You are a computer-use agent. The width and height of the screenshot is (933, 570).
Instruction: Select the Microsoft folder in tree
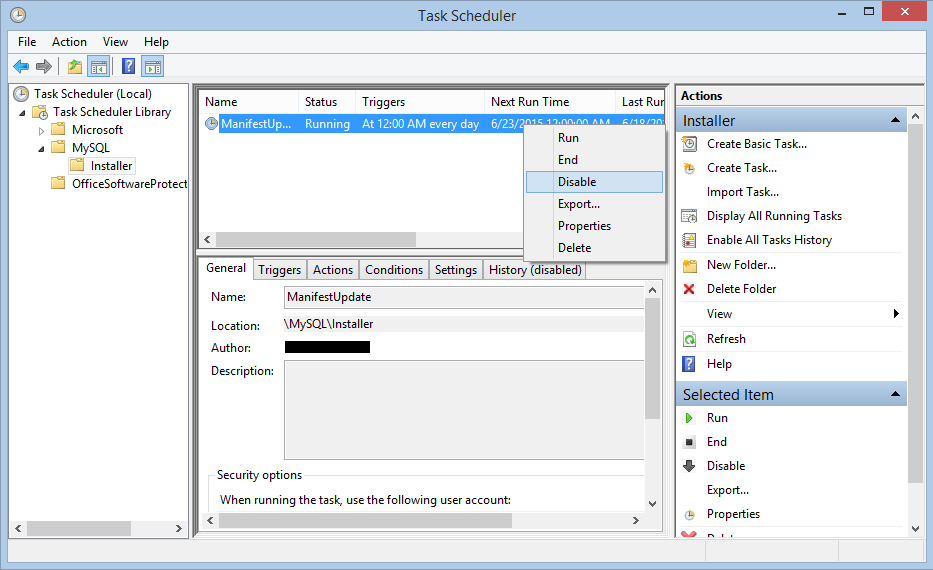[97, 130]
